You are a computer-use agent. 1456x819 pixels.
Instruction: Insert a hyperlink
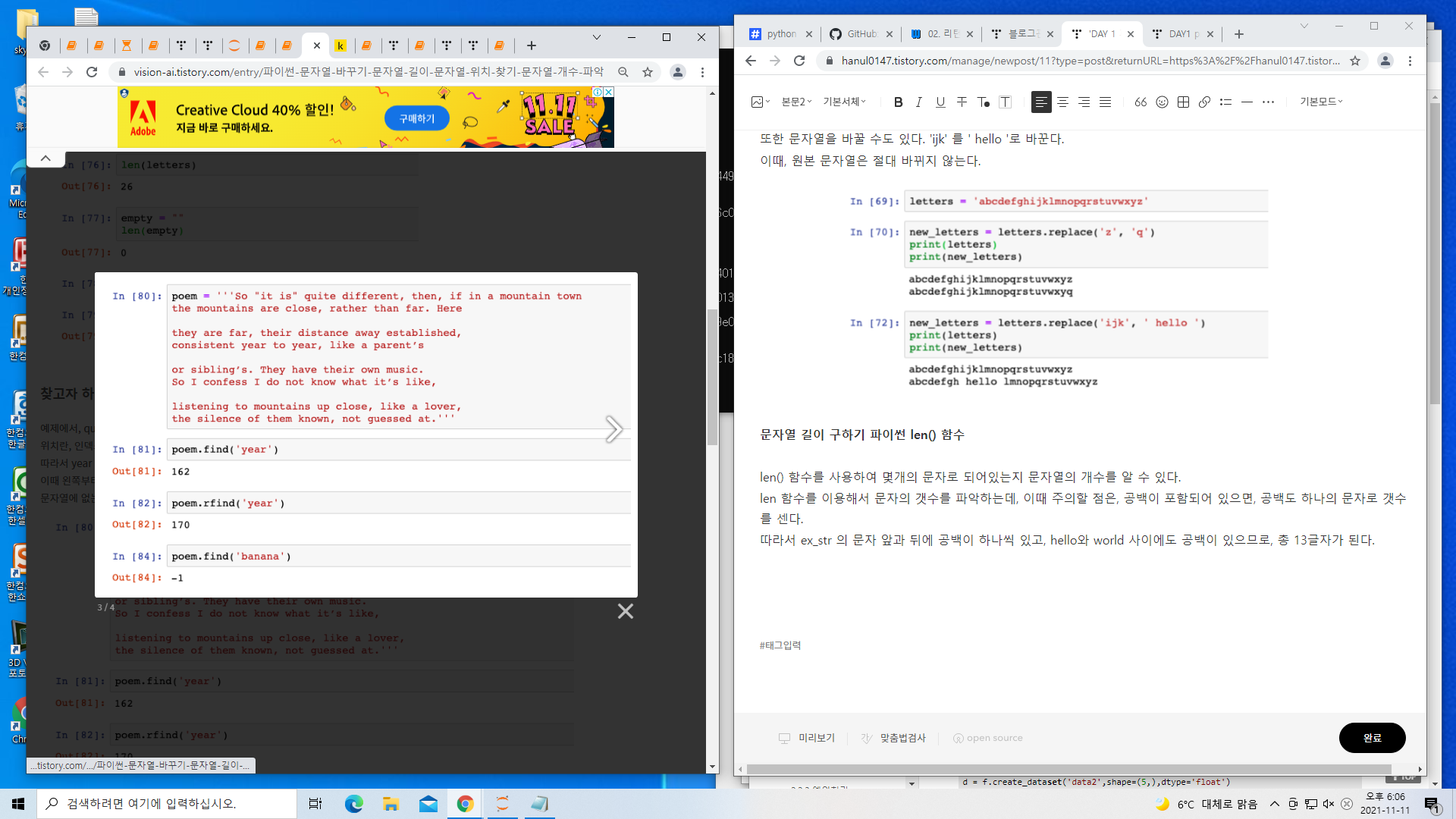[x=1204, y=102]
